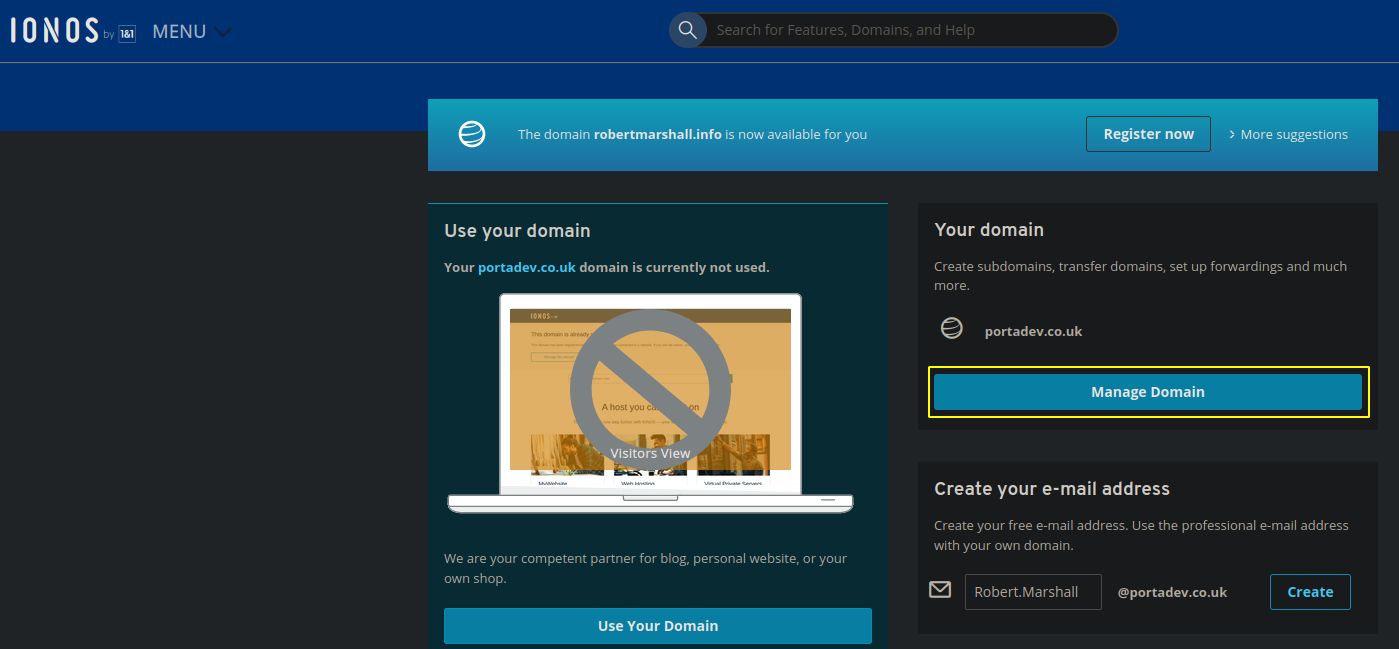Click the @portadev.co.uk e-mail suffix text
Image resolution: width=1399 pixels, height=649 pixels.
[1172, 592]
